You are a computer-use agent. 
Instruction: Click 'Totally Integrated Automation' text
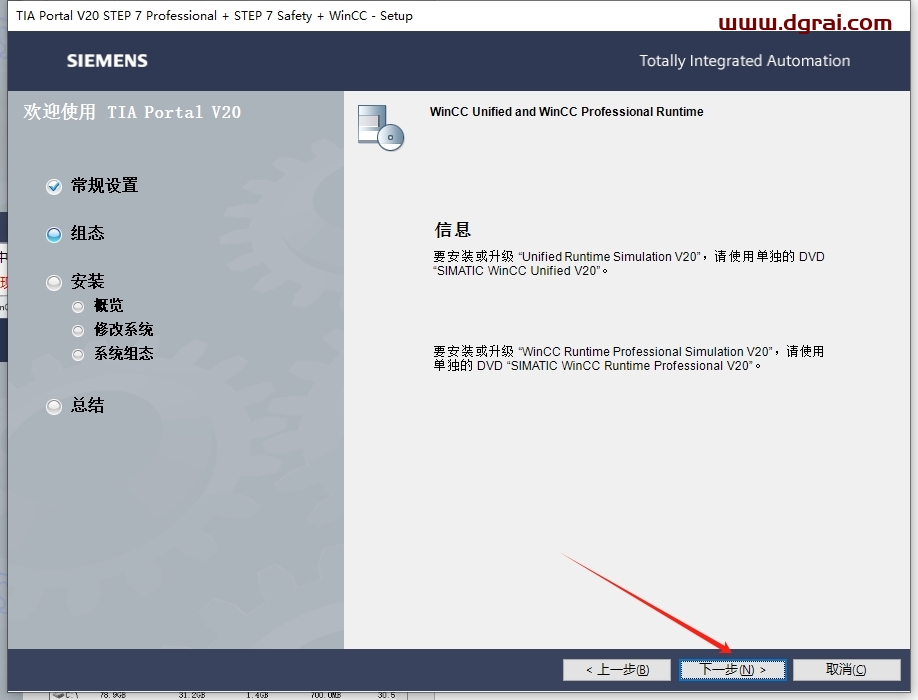point(745,61)
